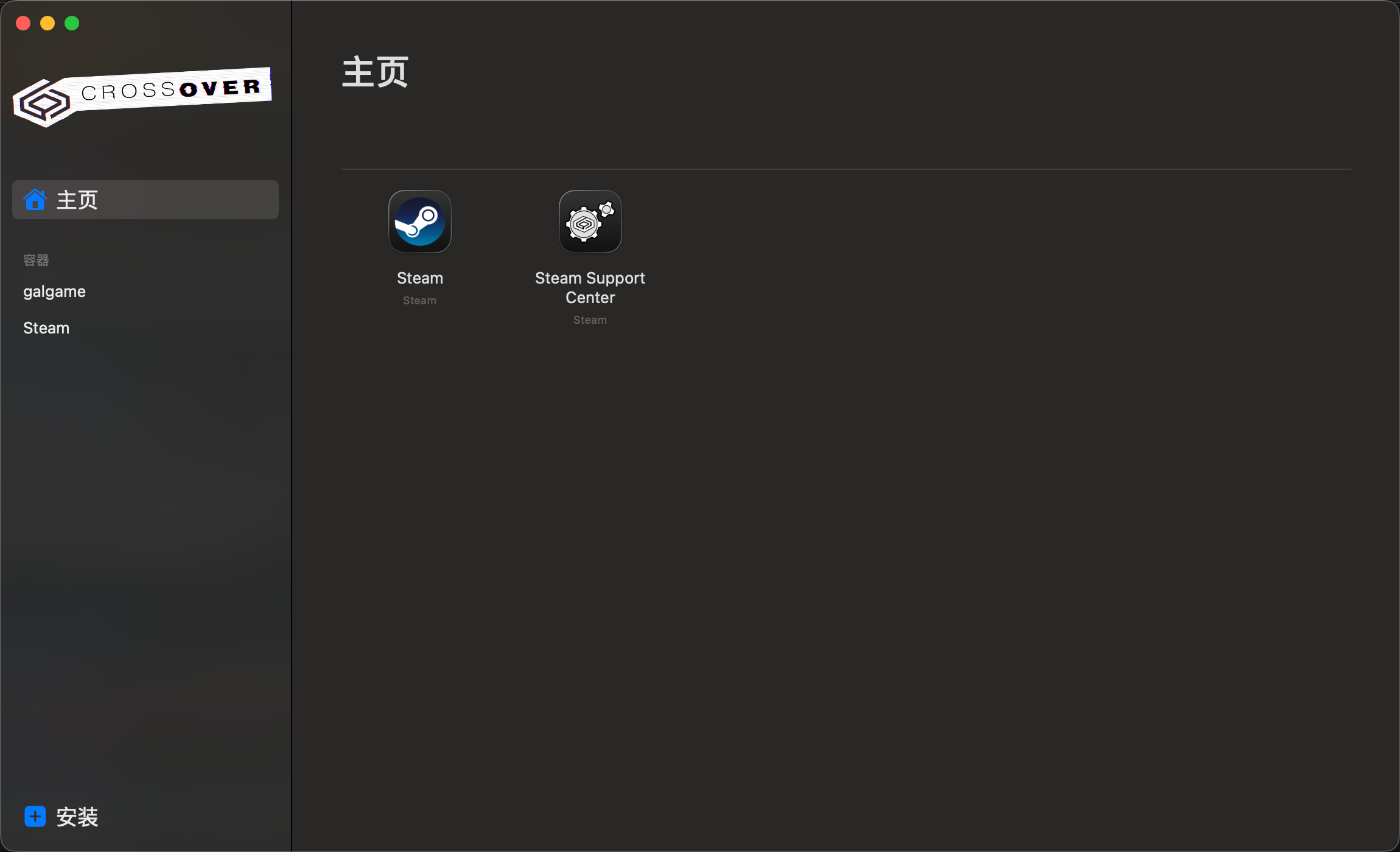Minimize the window with yellow button
The width and height of the screenshot is (1400, 852).
pyautogui.click(x=47, y=23)
